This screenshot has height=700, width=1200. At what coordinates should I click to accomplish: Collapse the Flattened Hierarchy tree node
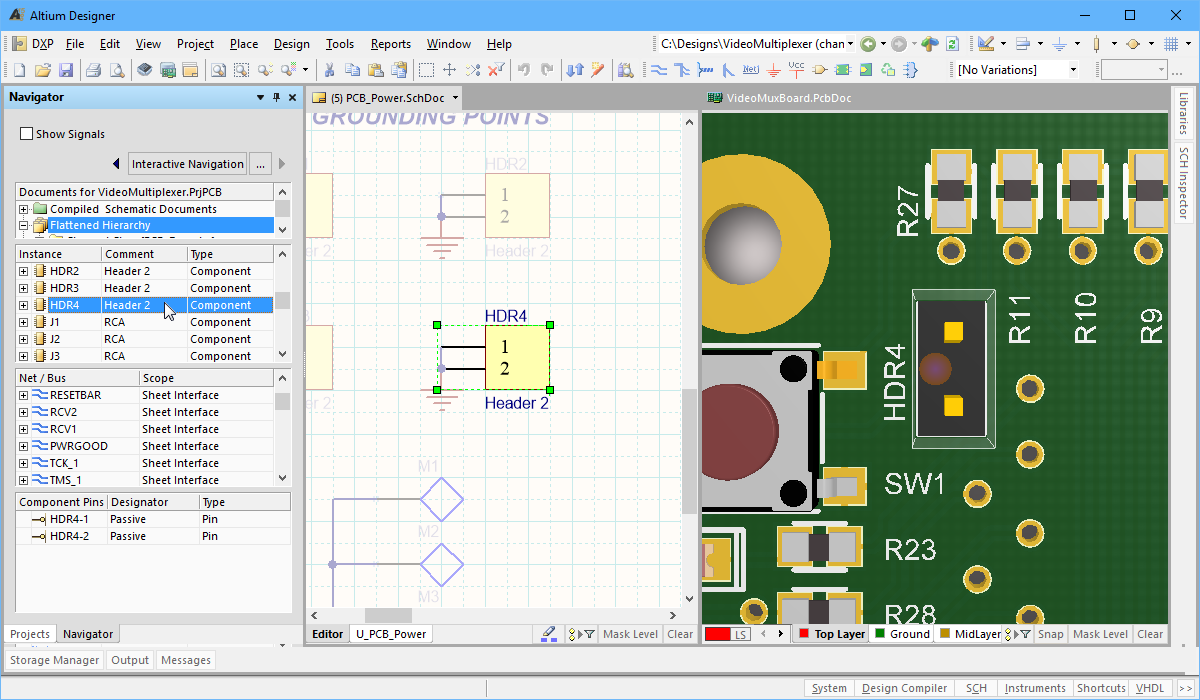[24, 226]
